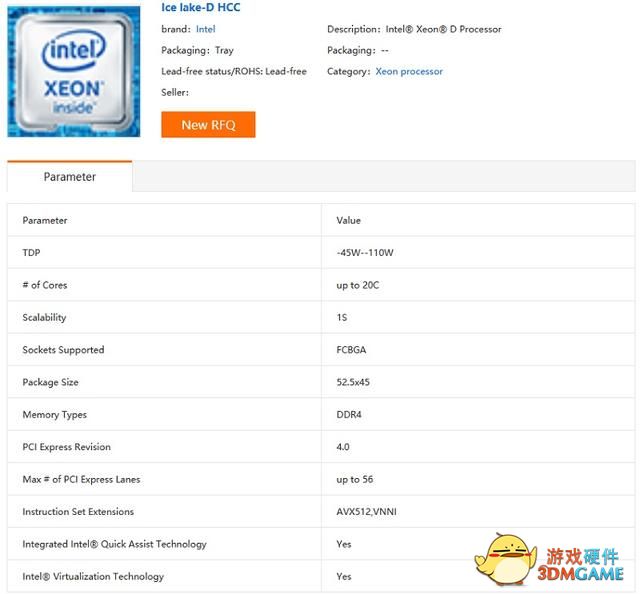Click the 1S value cell
This screenshot has height=594, width=640.
click(x=478, y=317)
